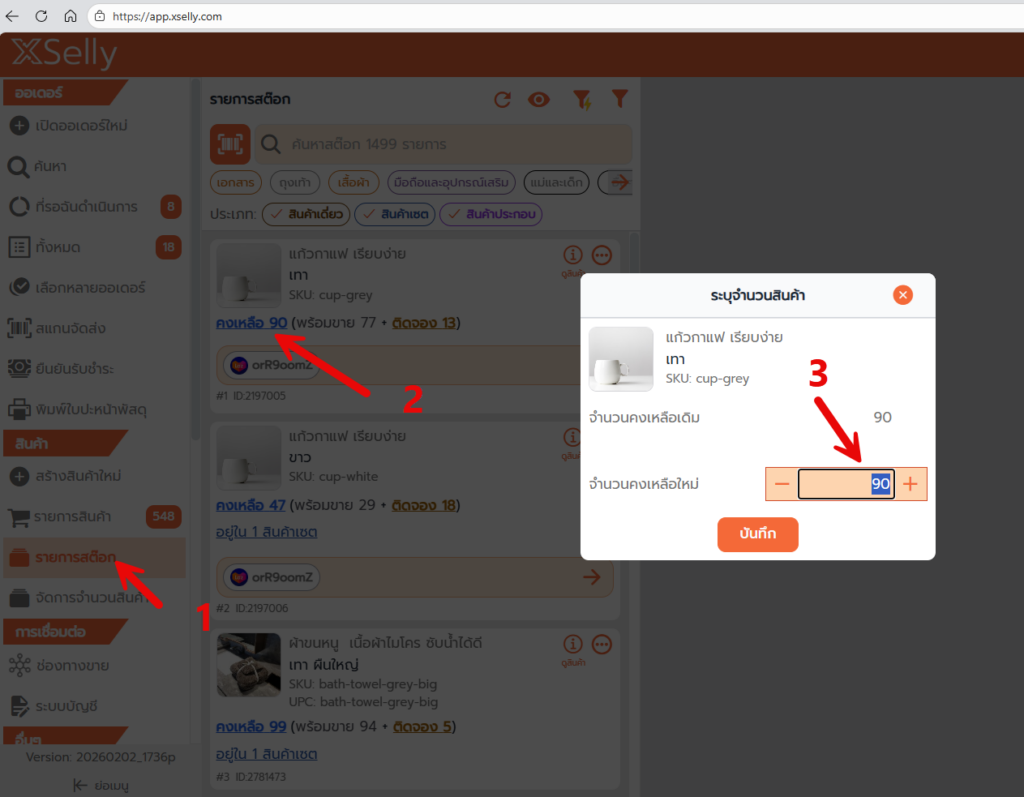This screenshot has width=1024, height=797.
Task: Close the ระบุจำนวนสินค้า dialog
Action: [903, 295]
